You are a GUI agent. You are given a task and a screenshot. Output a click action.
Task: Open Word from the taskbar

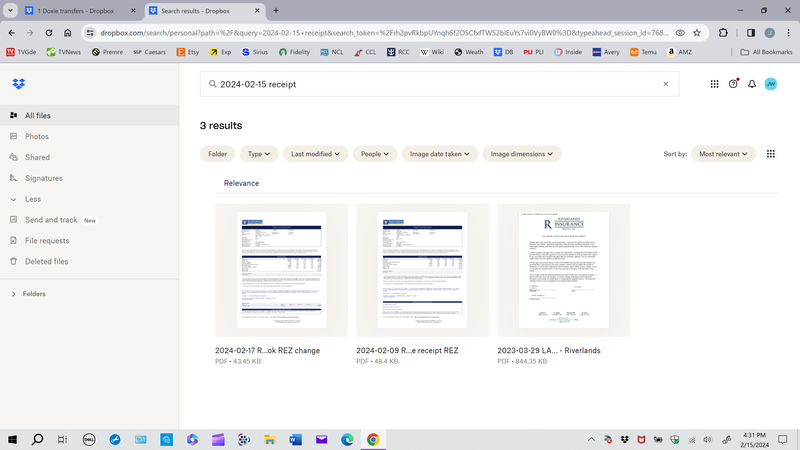(x=295, y=439)
